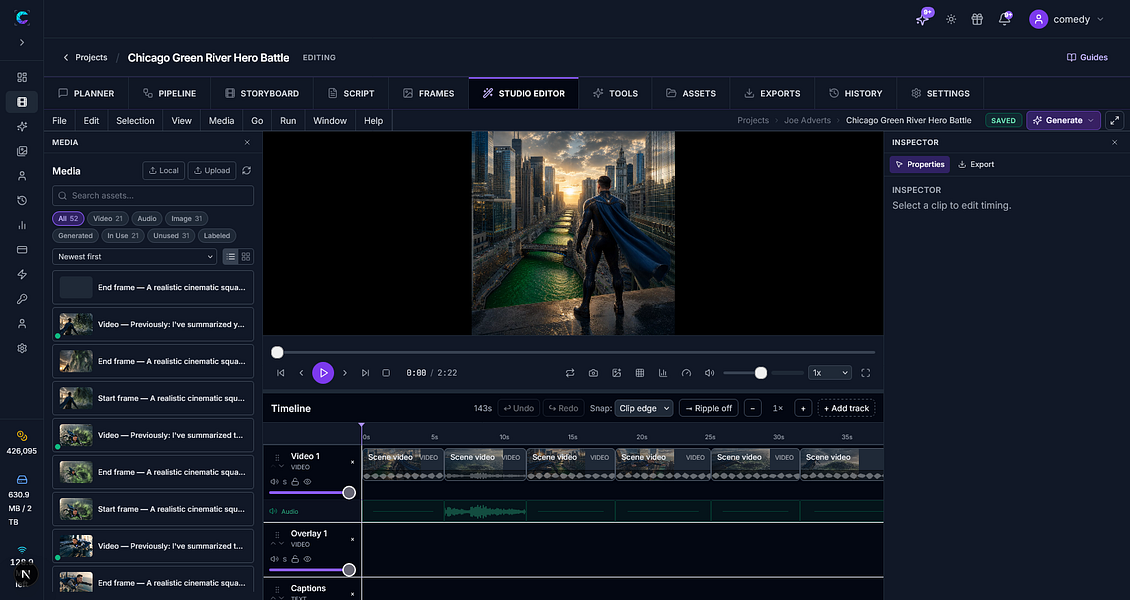Switch media list to grid view
Viewport: 1130px width, 600px height.
[246, 256]
